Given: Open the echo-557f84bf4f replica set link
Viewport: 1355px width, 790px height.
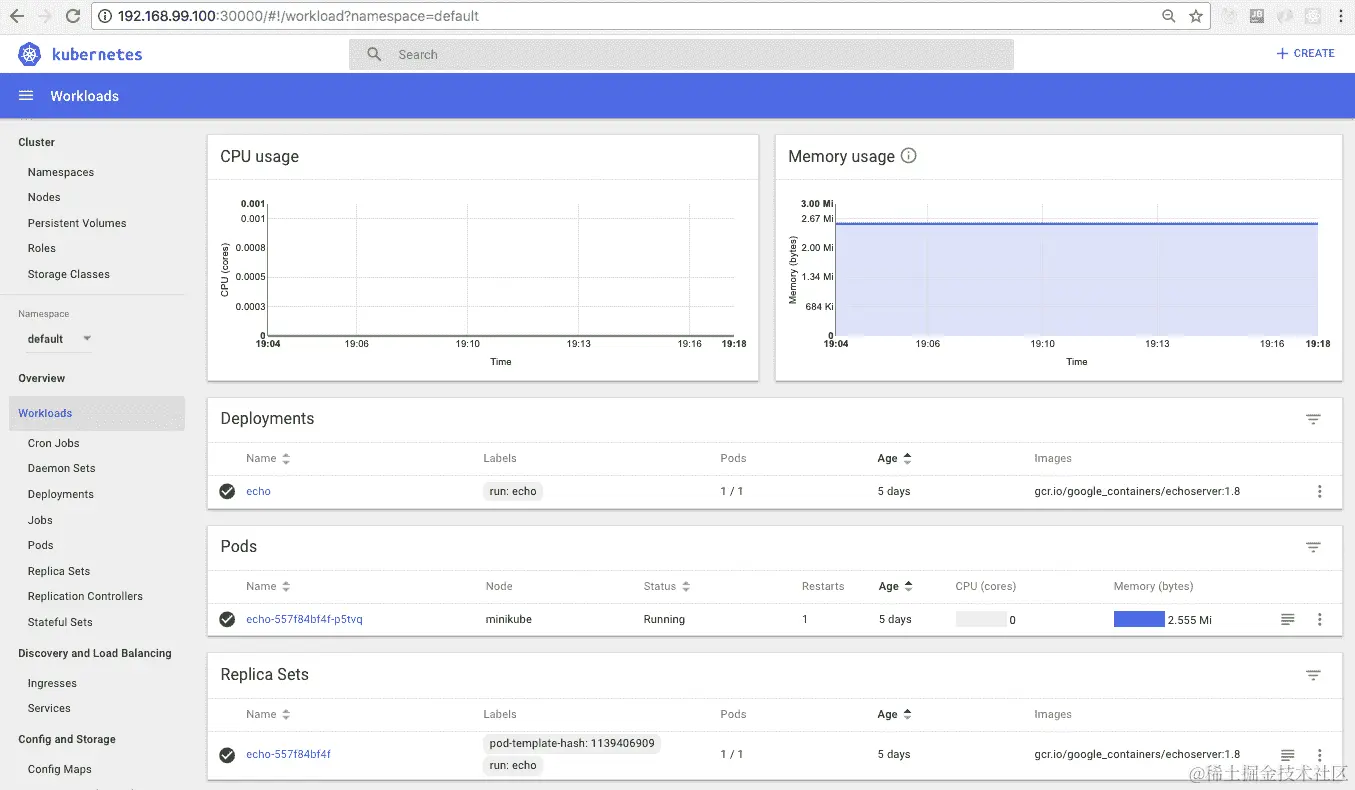Looking at the screenshot, I should point(288,754).
